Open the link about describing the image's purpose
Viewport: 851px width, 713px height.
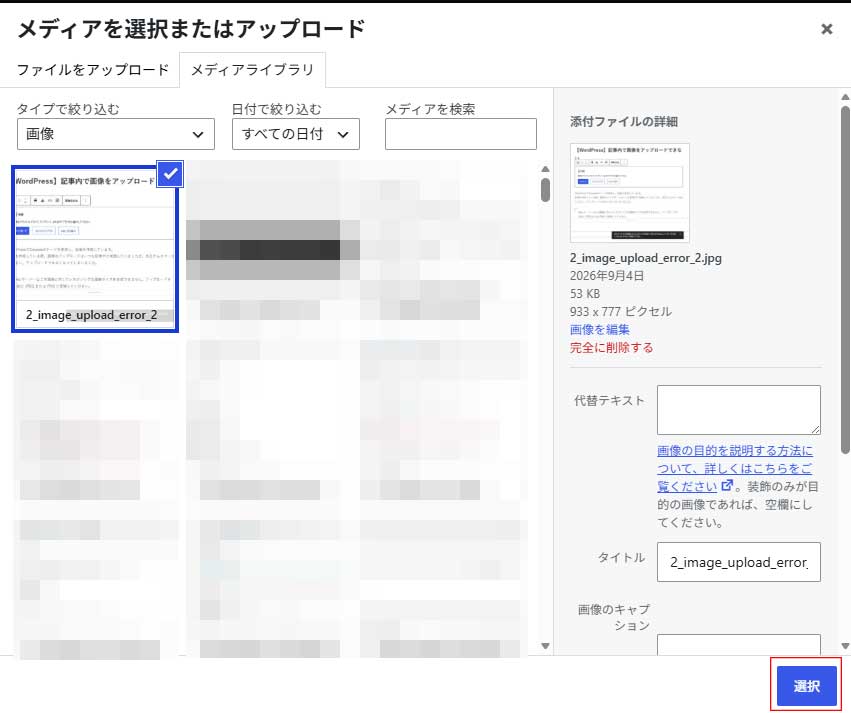(x=734, y=468)
